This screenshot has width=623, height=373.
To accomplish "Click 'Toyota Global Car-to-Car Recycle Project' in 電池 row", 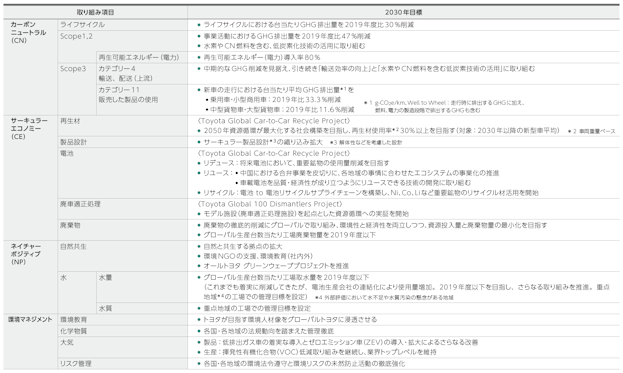I will (274, 153).
